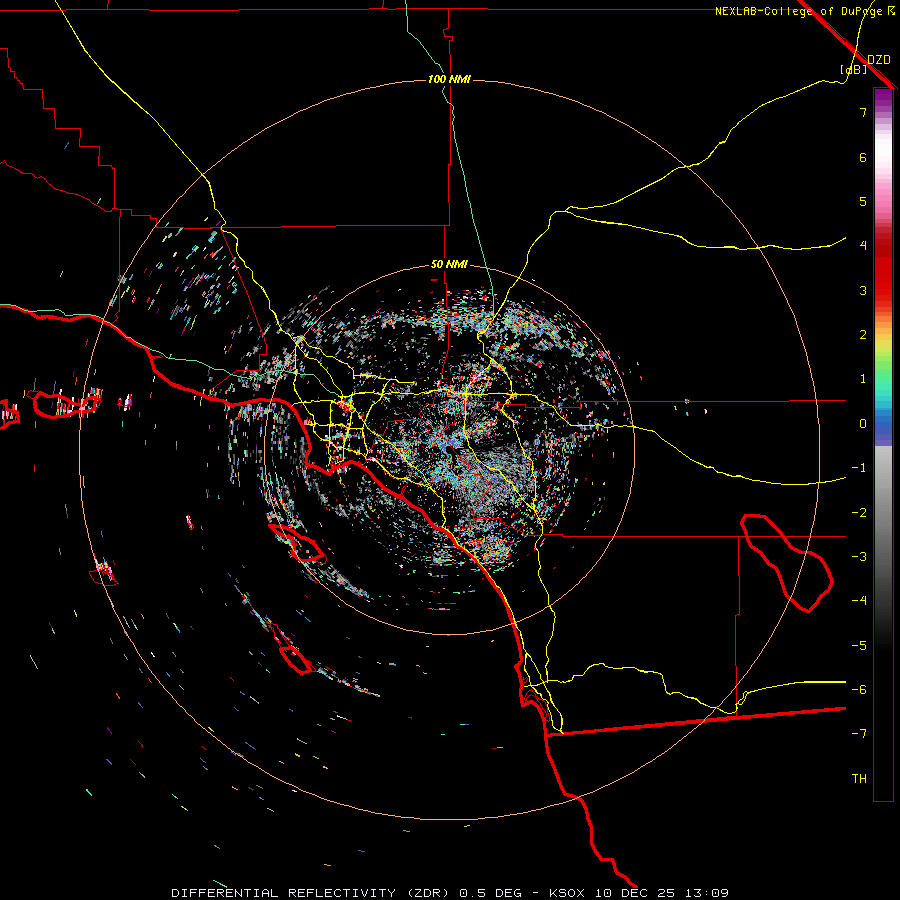900x900 pixels.
Task: Select the -1 value on color scale
Action: 859,468
